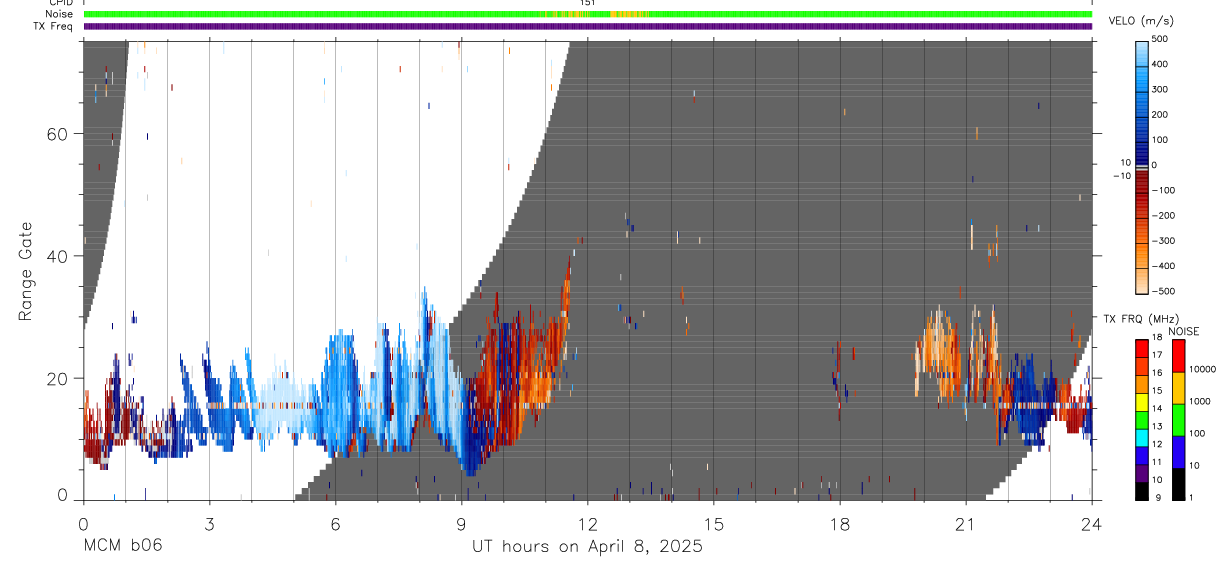Screen dimensions: 1228x567
Task: Click the NOISE legend title
Action: 1183,331
